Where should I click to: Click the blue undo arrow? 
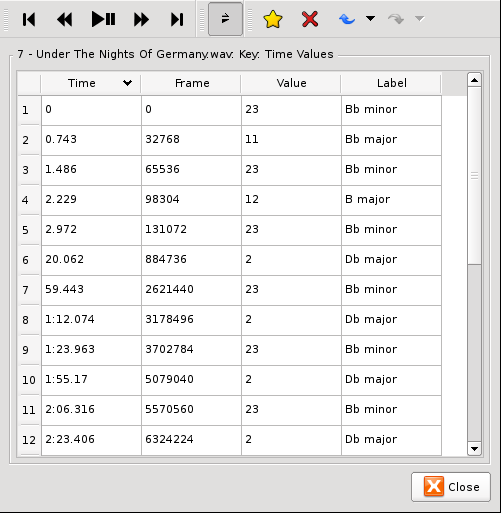click(347, 19)
